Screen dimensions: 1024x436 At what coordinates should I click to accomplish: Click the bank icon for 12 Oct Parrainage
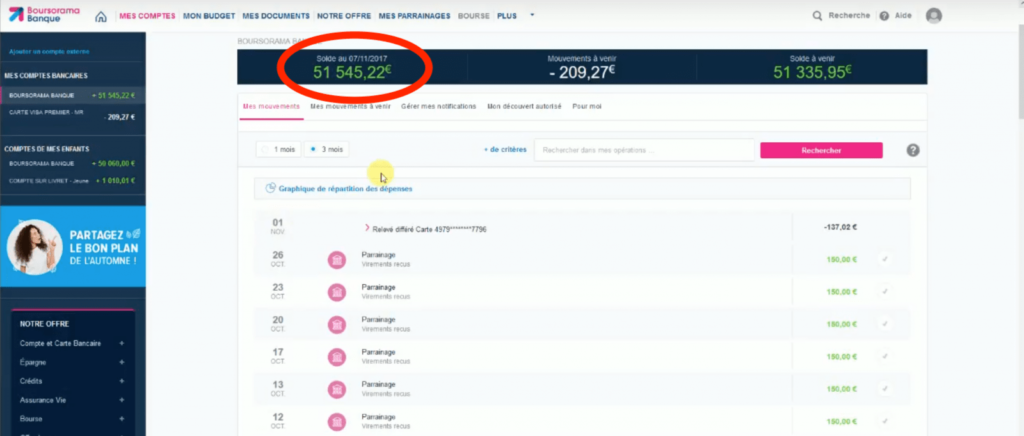[336, 421]
